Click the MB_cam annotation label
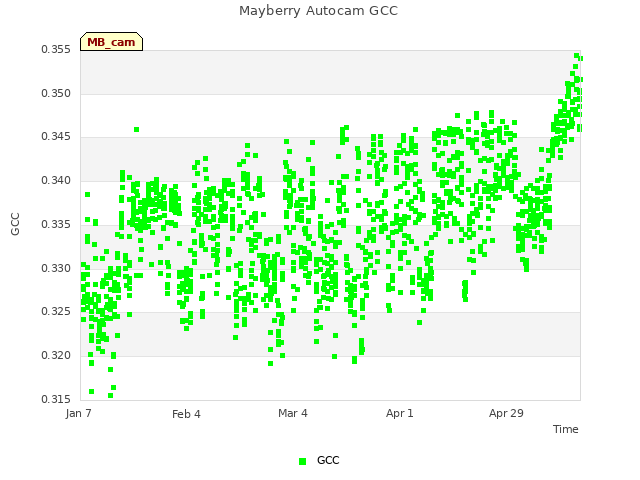 (x=111, y=42)
